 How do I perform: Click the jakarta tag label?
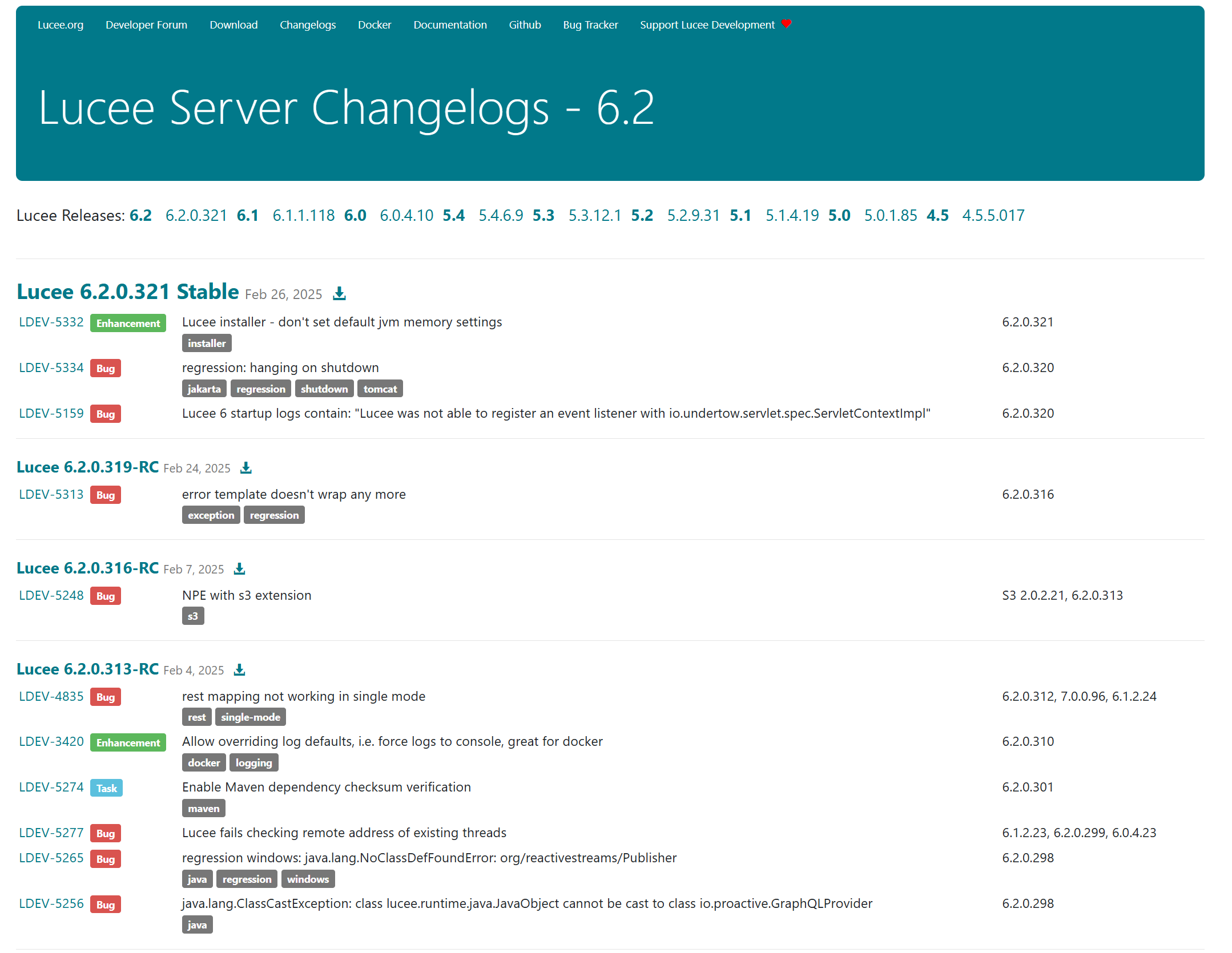click(204, 389)
